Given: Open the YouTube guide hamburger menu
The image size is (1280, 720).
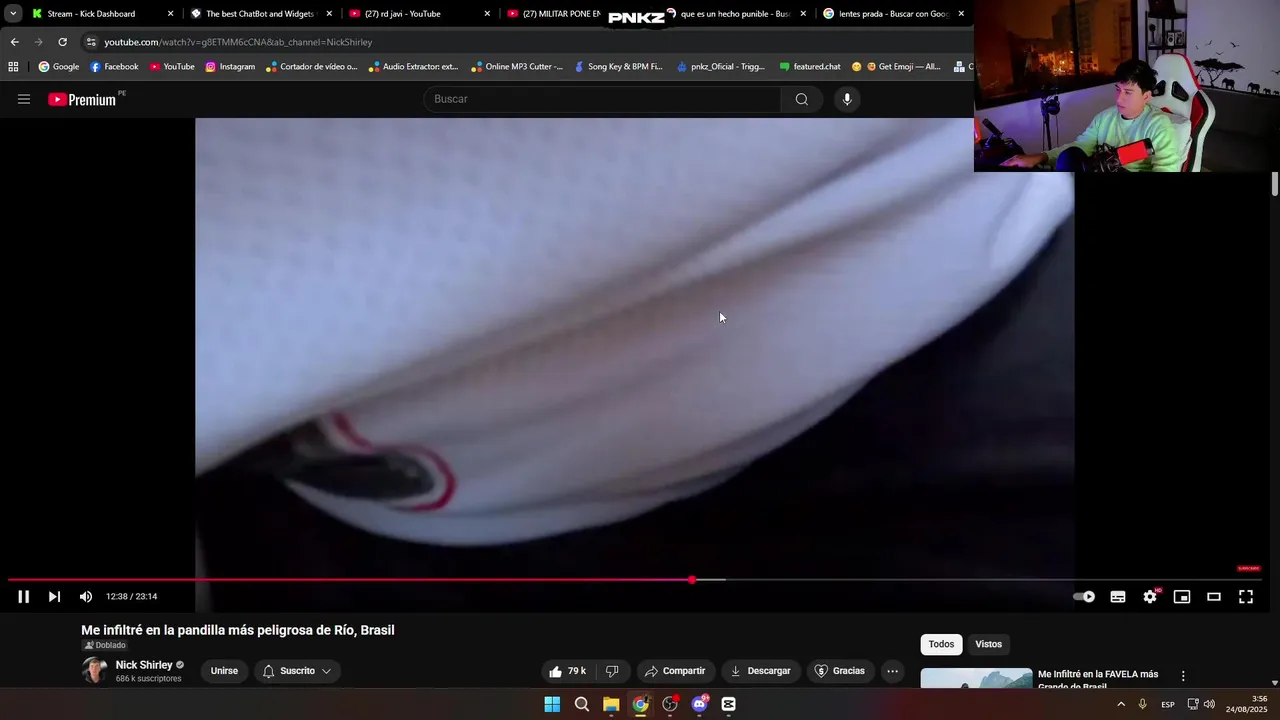Looking at the screenshot, I should [24, 99].
